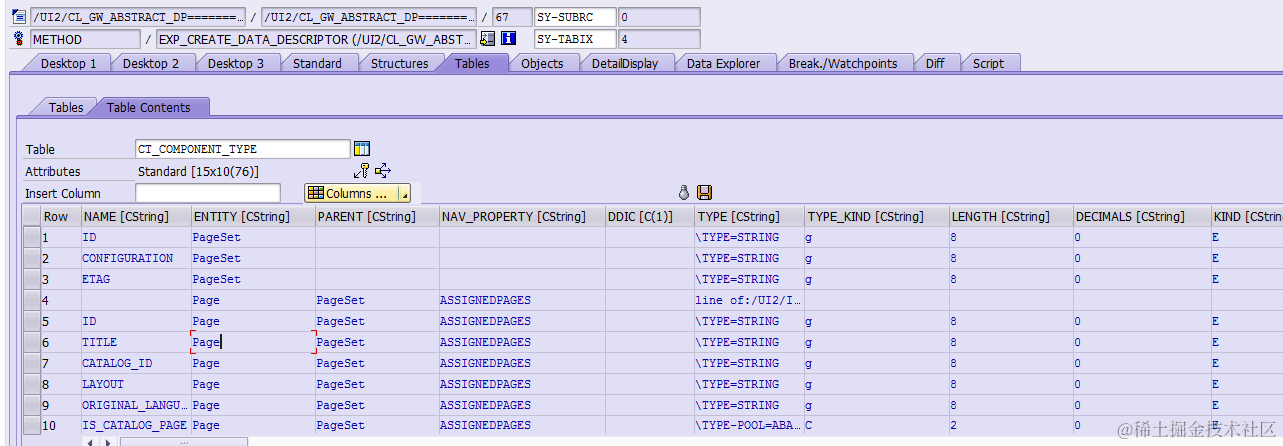The width and height of the screenshot is (1283, 446).
Task: Open the Break./Watchpoints tab
Action: point(843,63)
